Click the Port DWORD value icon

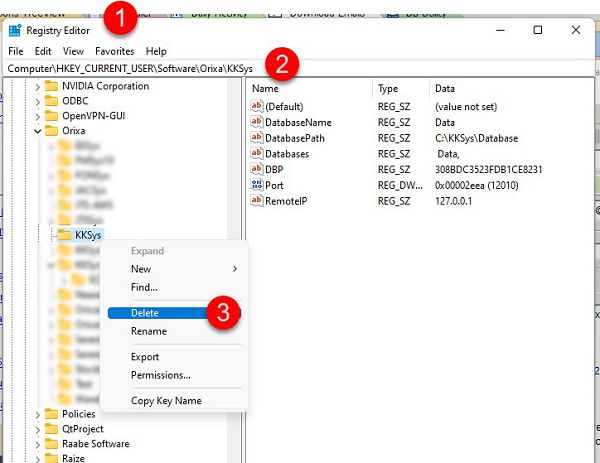pyautogui.click(x=258, y=185)
